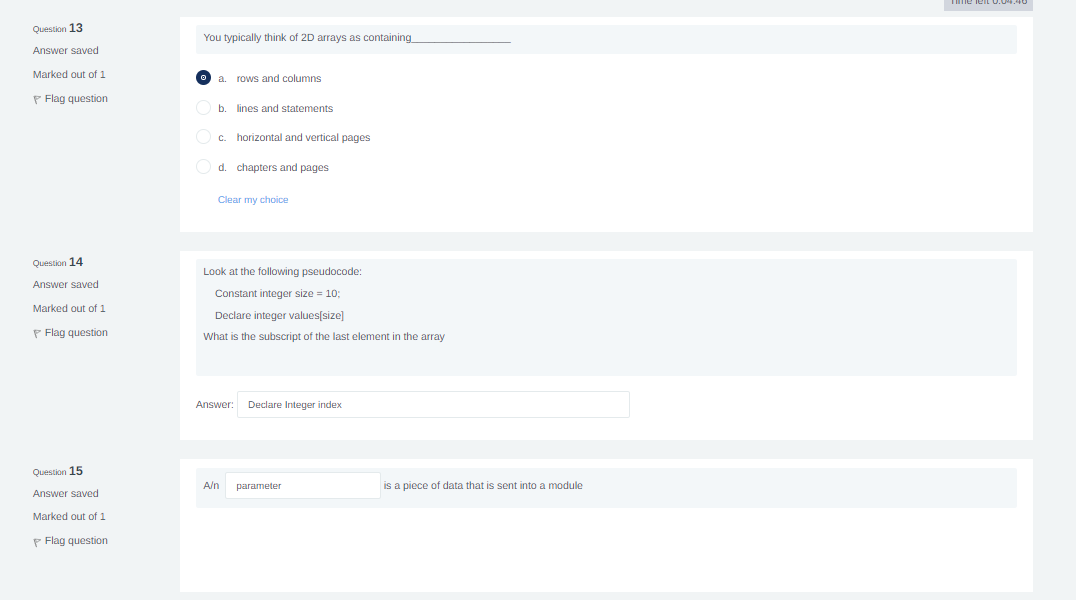The width and height of the screenshot is (1076, 600).
Task: Click 'What is the subscript of the last element' text
Action: 324,336
